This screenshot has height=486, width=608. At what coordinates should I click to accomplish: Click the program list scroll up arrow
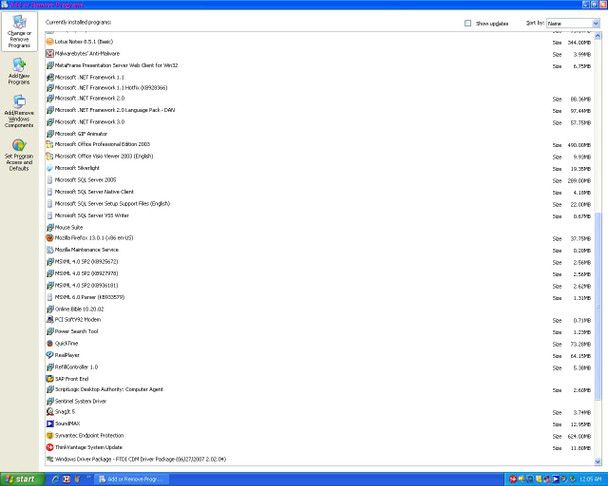[598, 36]
